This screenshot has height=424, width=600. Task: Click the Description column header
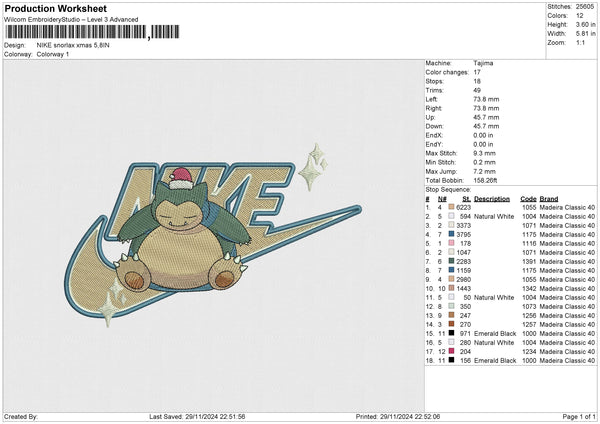pos(494,198)
